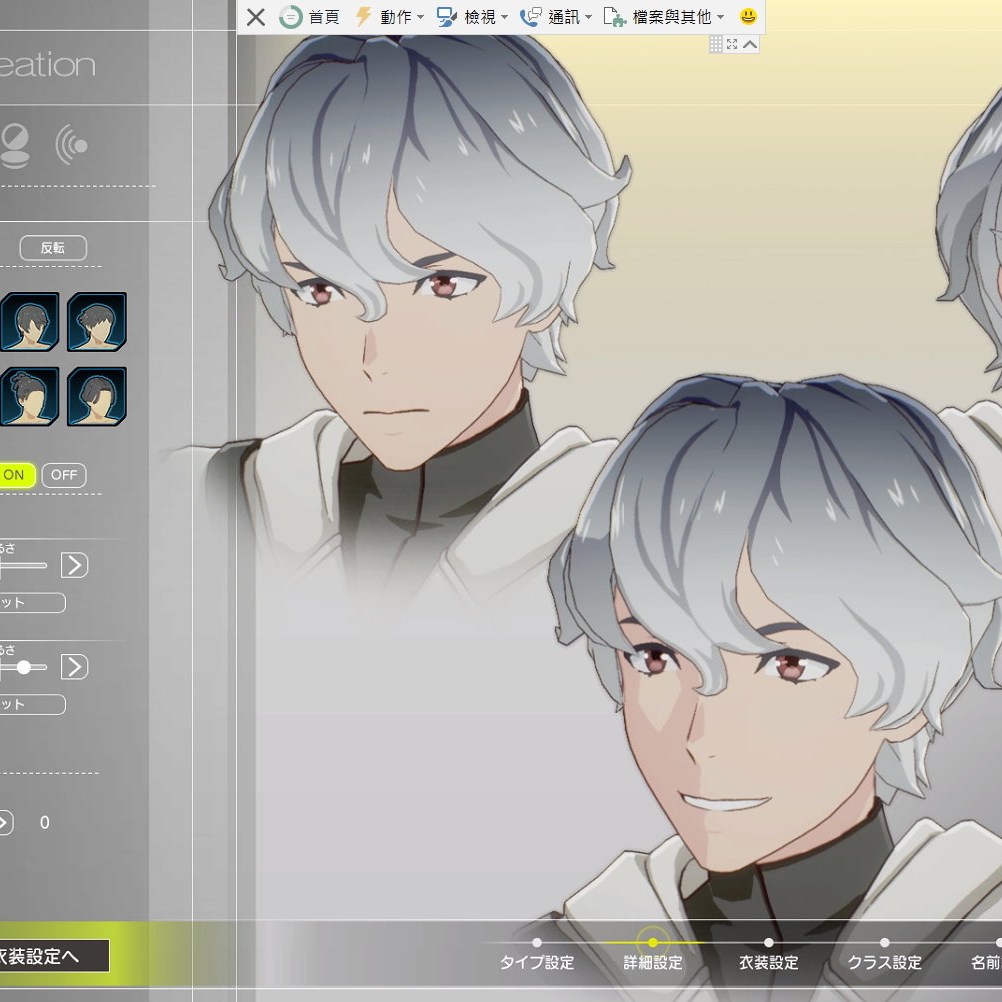Pick the top-knot bun hairstyle thumbnail
This screenshot has width=1002, height=1002.
point(29,396)
